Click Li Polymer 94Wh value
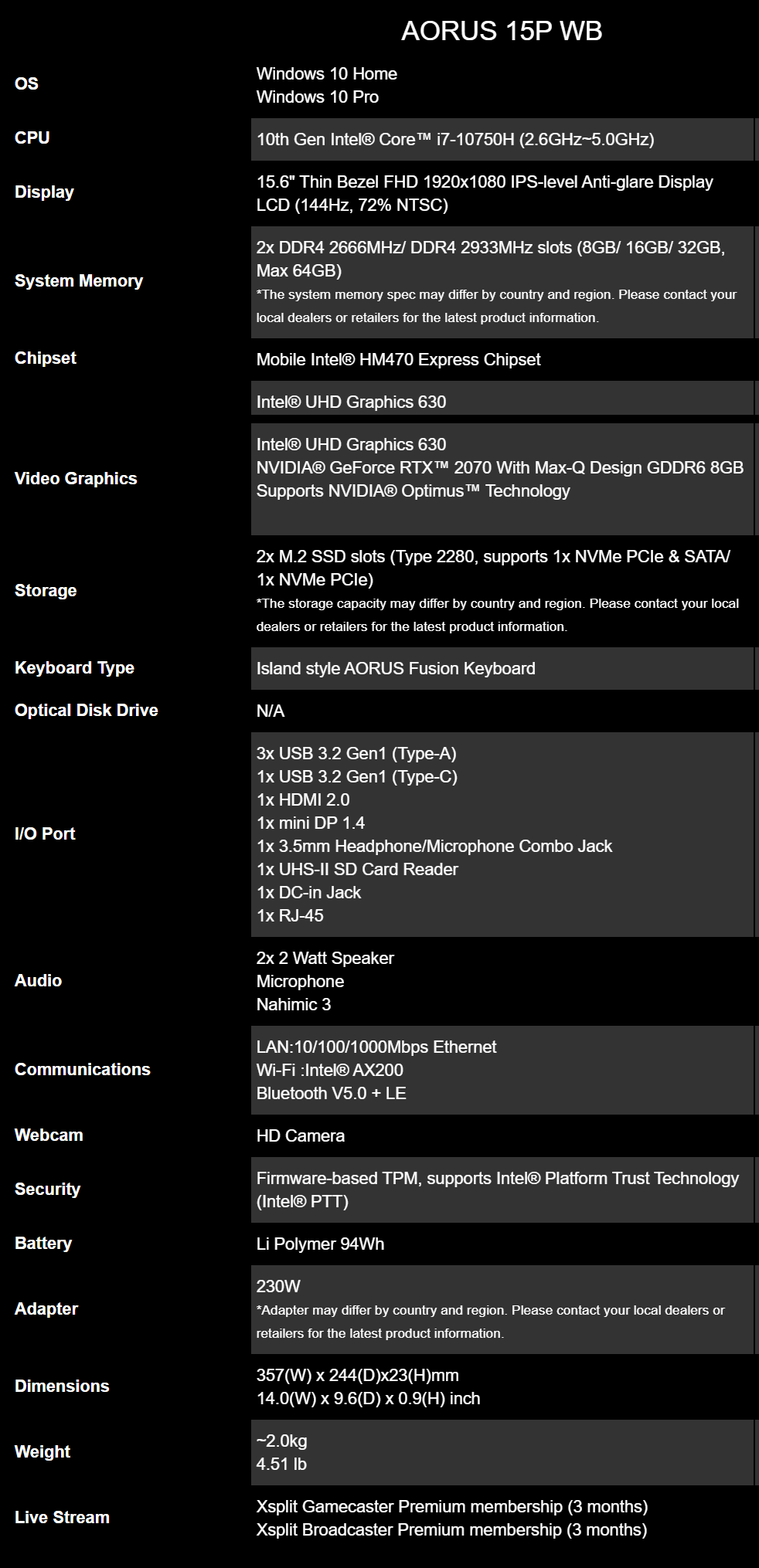 pos(321,1244)
